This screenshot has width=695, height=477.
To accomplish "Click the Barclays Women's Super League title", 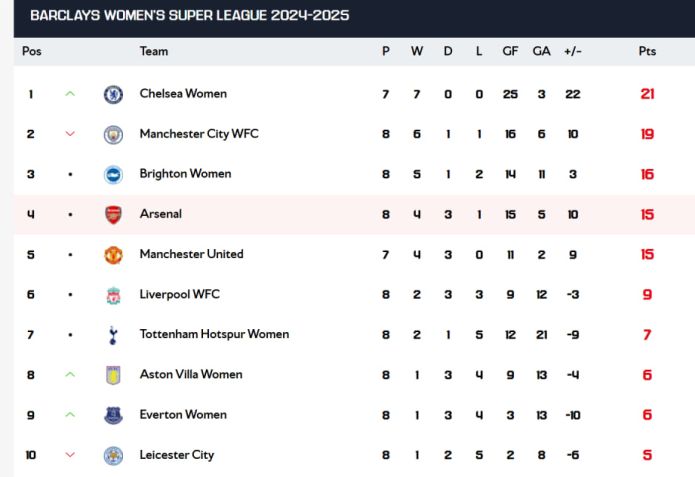I will pyautogui.click(x=190, y=16).
